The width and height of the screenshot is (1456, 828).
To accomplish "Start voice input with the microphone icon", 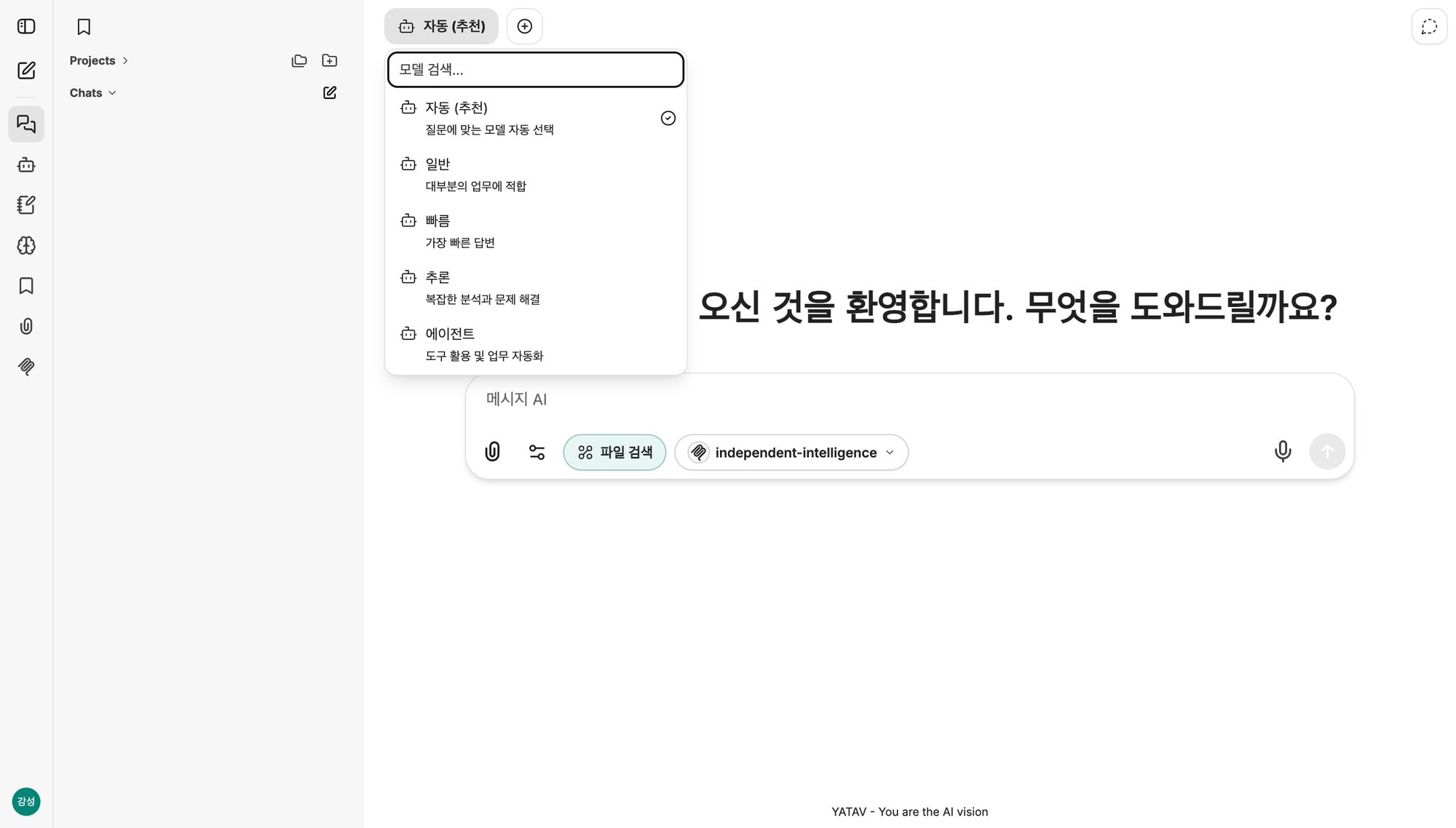I will (1283, 452).
